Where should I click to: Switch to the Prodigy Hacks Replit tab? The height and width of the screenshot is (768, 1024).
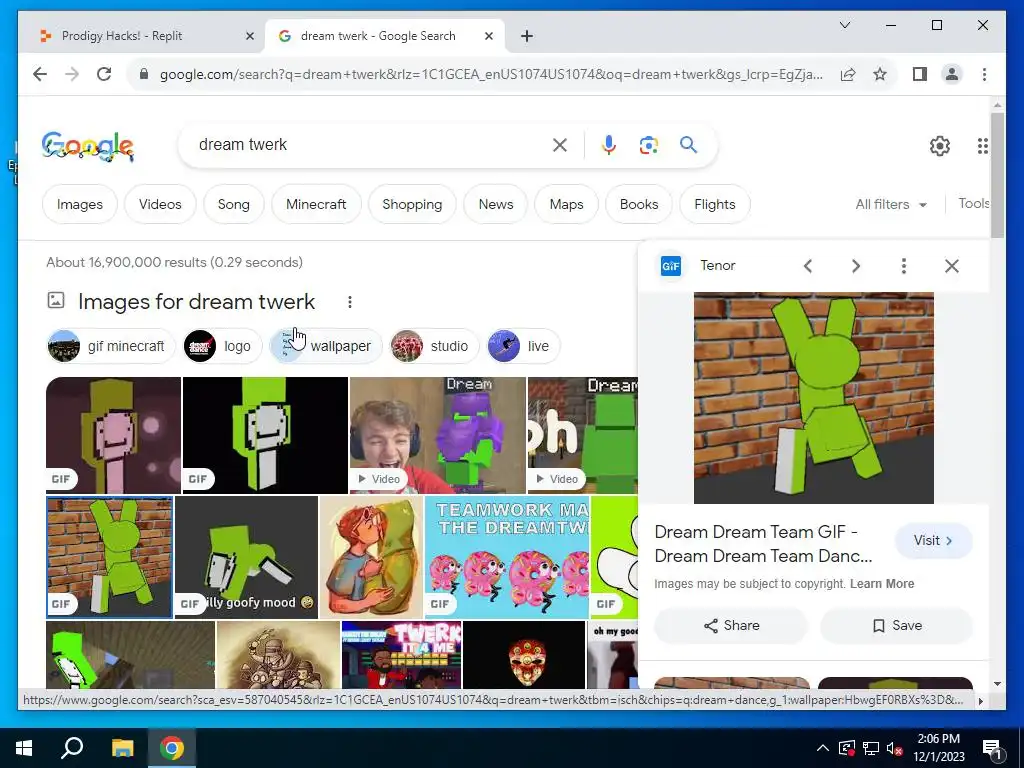pyautogui.click(x=142, y=36)
